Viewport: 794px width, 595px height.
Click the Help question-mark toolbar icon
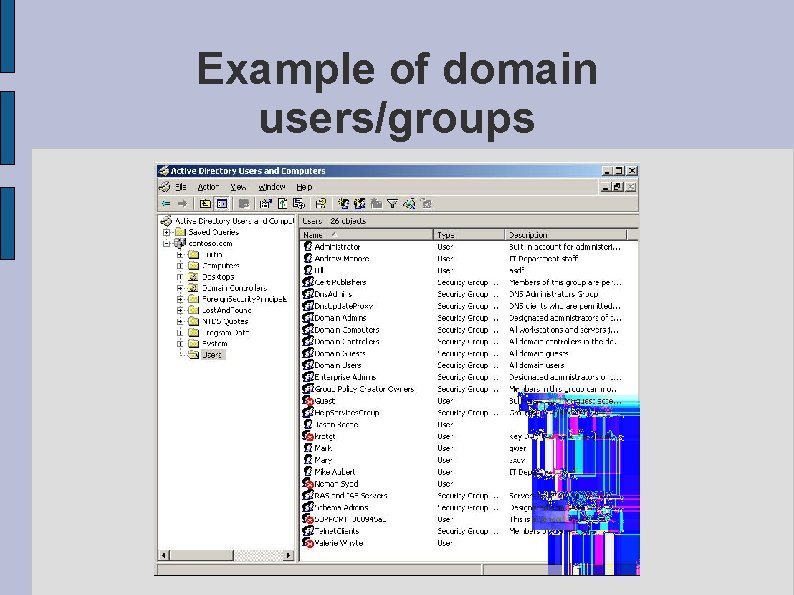click(321, 204)
